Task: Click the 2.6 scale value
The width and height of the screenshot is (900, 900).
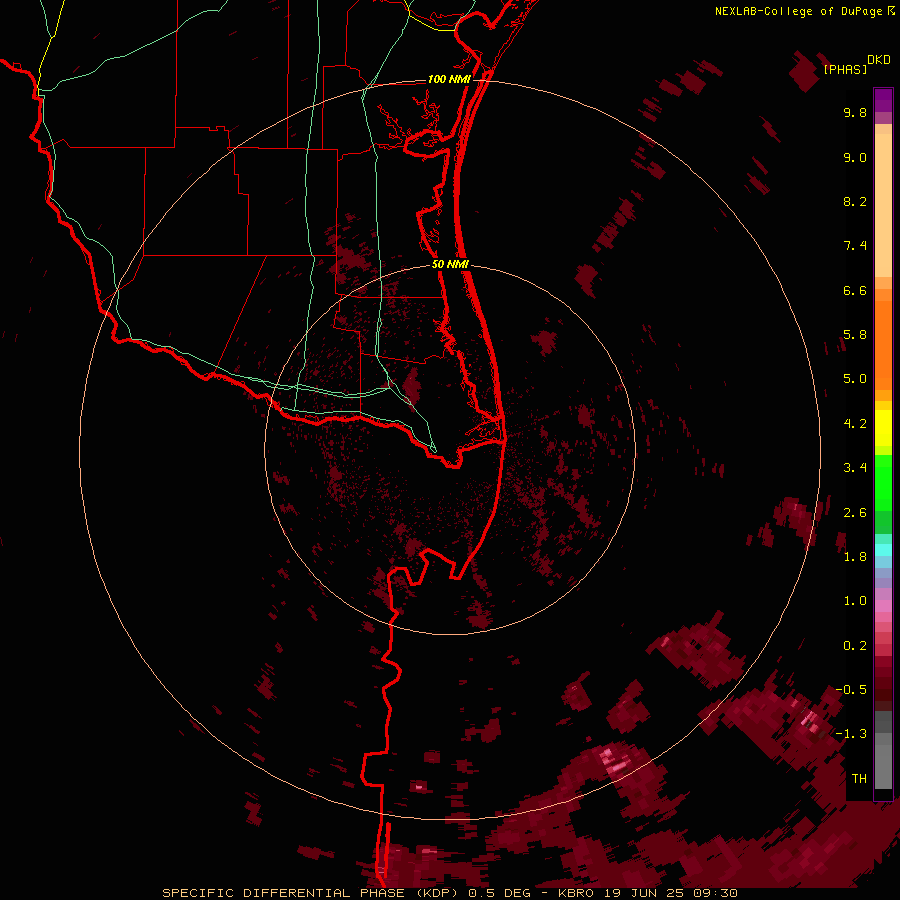Action: click(855, 513)
